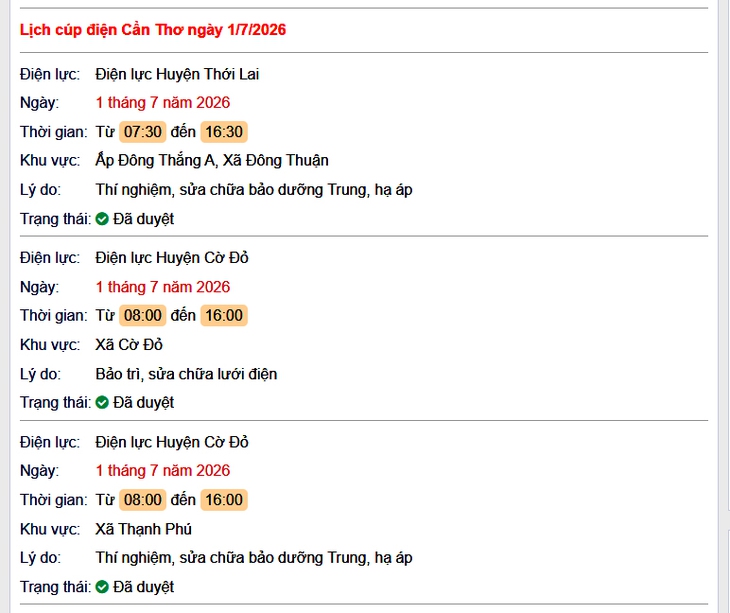Click Xã Cờ Đỏ area text

click(129, 345)
